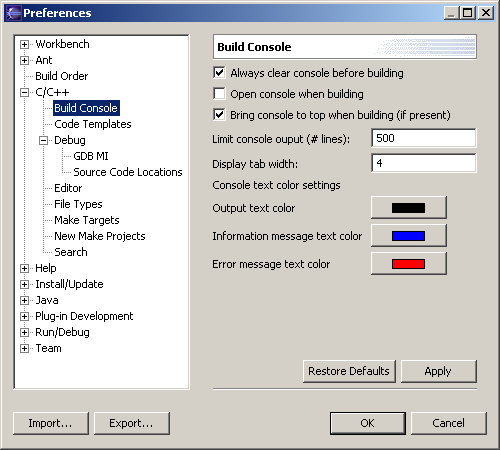This screenshot has width=500, height=450.
Task: Close the Preferences dialog window
Action: [x=486, y=13]
